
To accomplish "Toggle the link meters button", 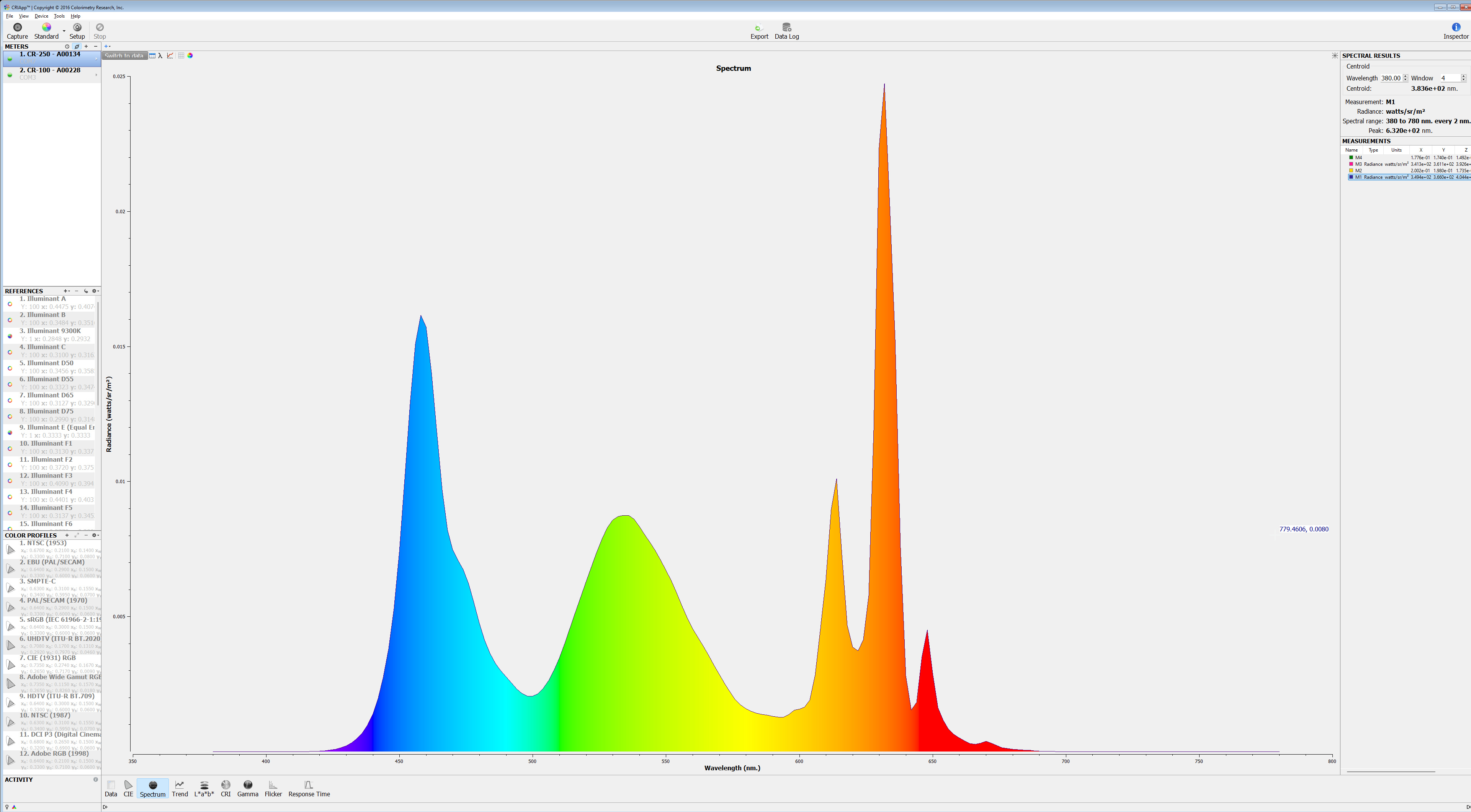I will click(x=77, y=46).
